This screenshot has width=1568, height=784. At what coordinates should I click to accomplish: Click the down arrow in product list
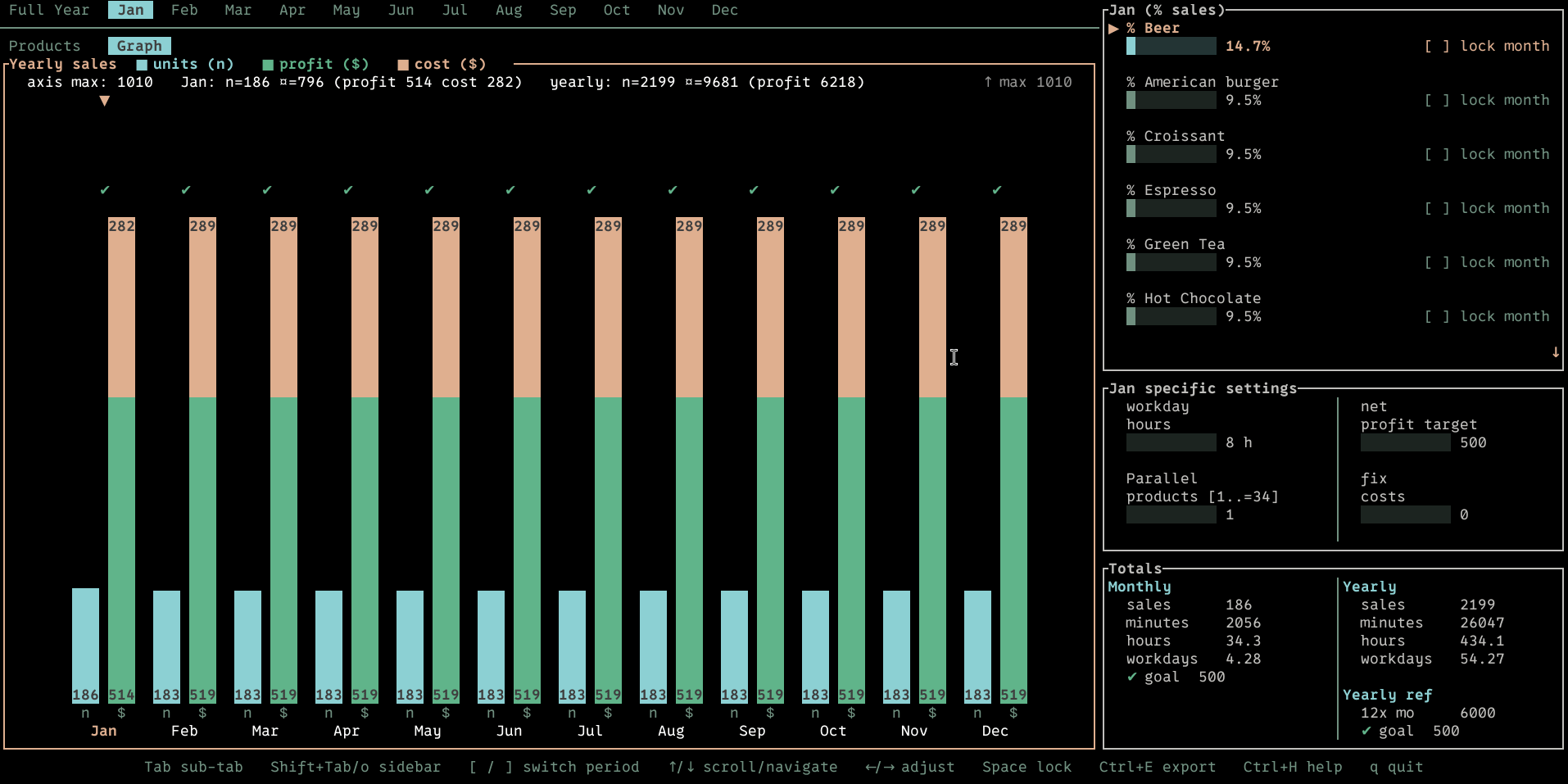1555,352
